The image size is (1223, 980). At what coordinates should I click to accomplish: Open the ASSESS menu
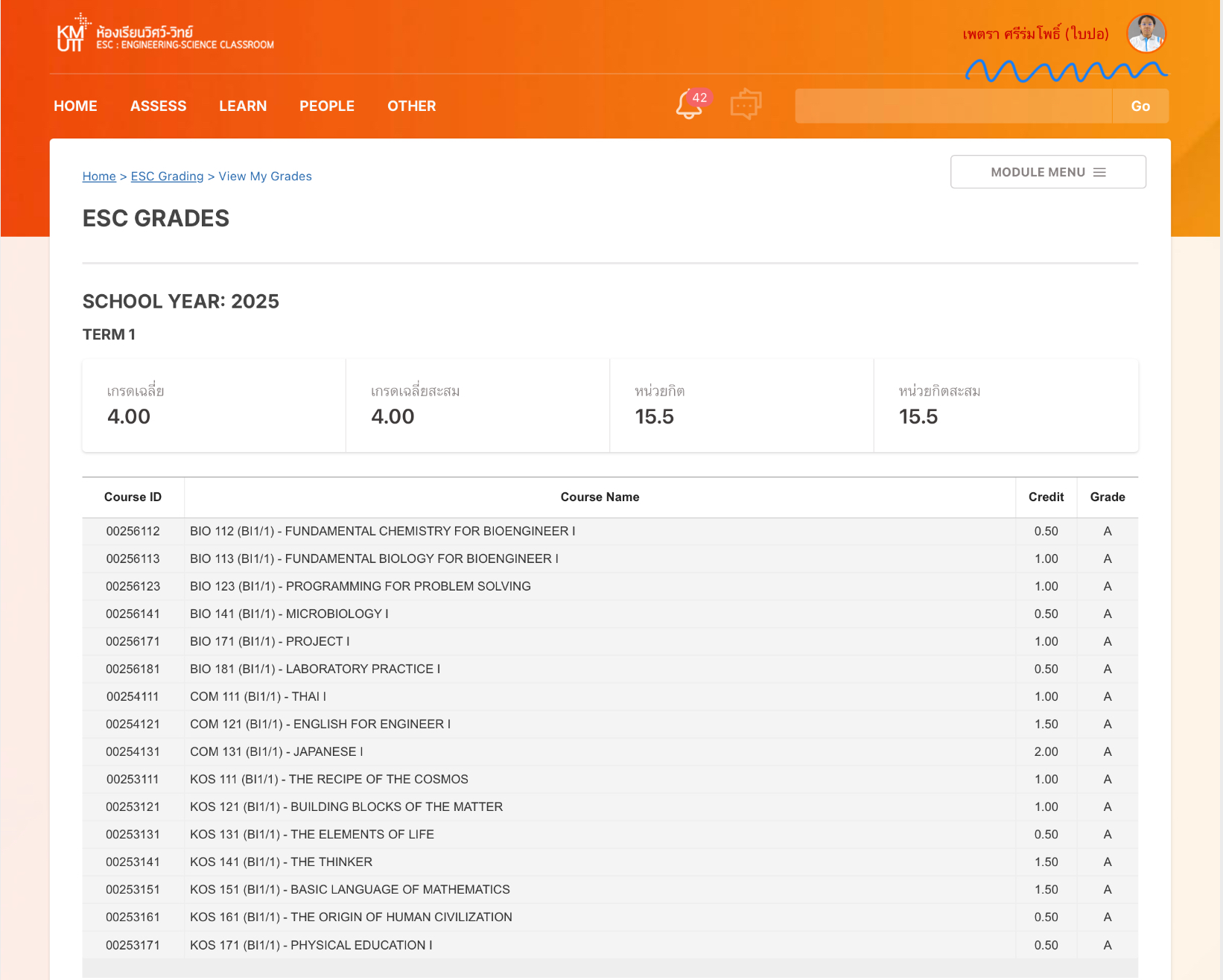pyautogui.click(x=158, y=106)
